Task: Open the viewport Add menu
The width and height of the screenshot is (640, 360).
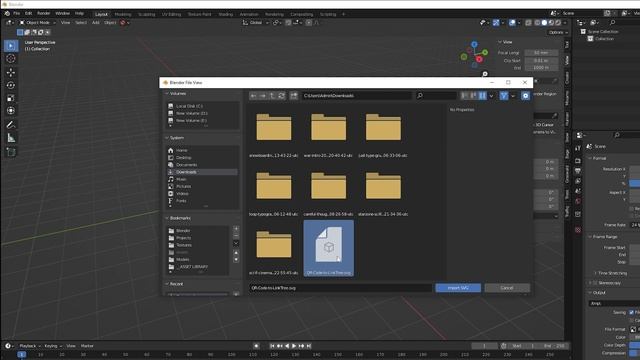Action: click(96, 23)
